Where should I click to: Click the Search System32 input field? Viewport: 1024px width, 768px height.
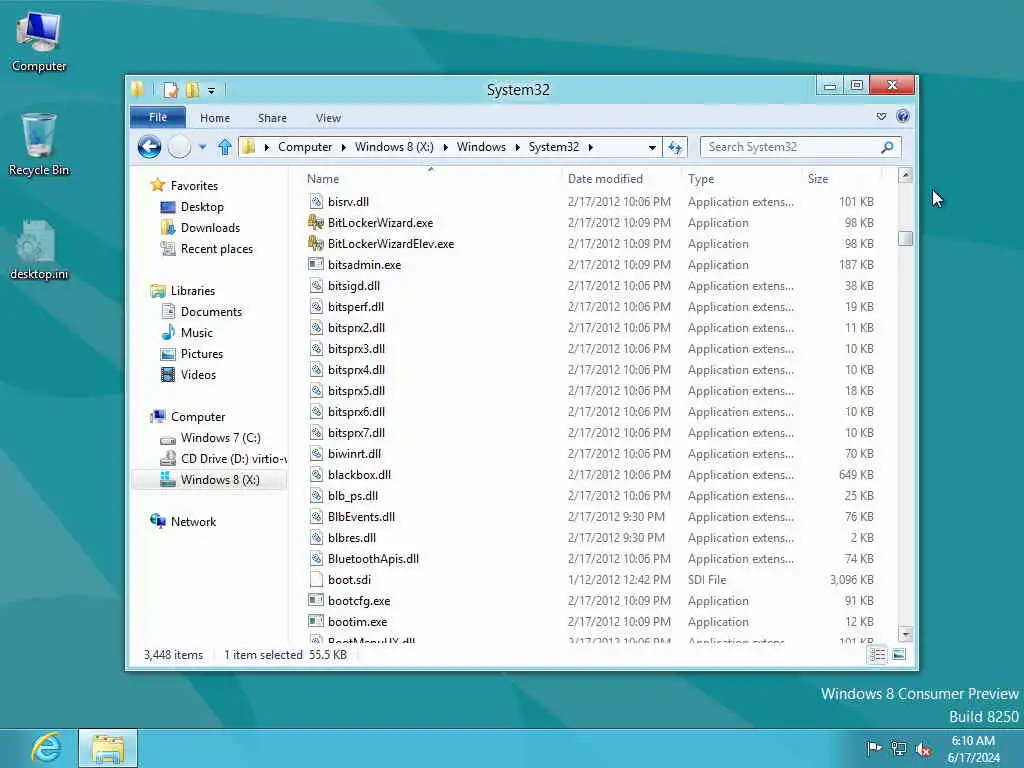coord(790,147)
